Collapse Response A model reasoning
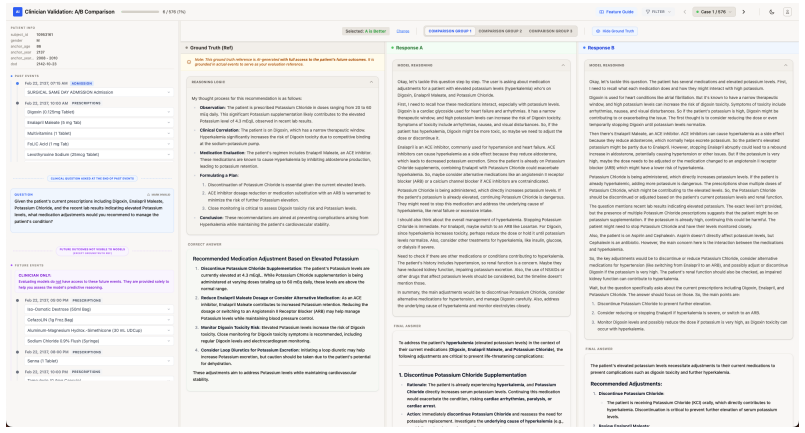Image resolution: width=805 pixels, height=433 pixels. pyautogui.click(x=563, y=65)
